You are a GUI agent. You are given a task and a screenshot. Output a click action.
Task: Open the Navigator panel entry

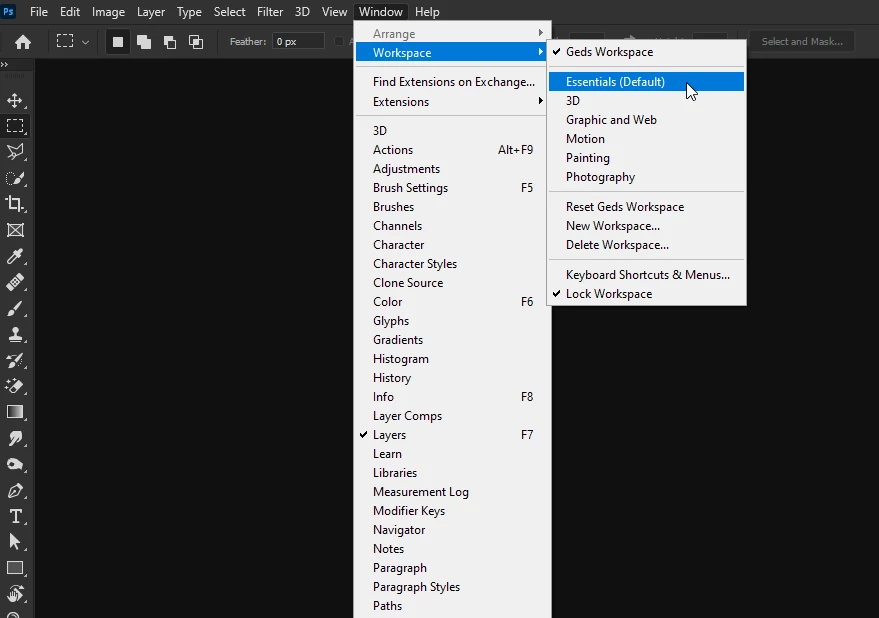(452, 530)
